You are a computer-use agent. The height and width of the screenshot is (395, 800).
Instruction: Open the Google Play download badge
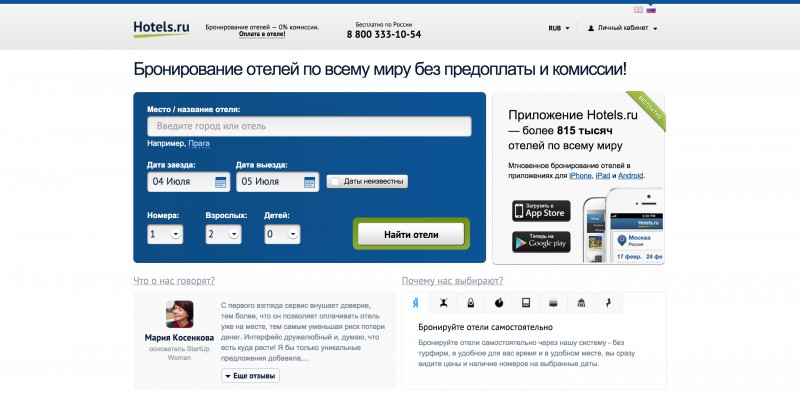[541, 242]
